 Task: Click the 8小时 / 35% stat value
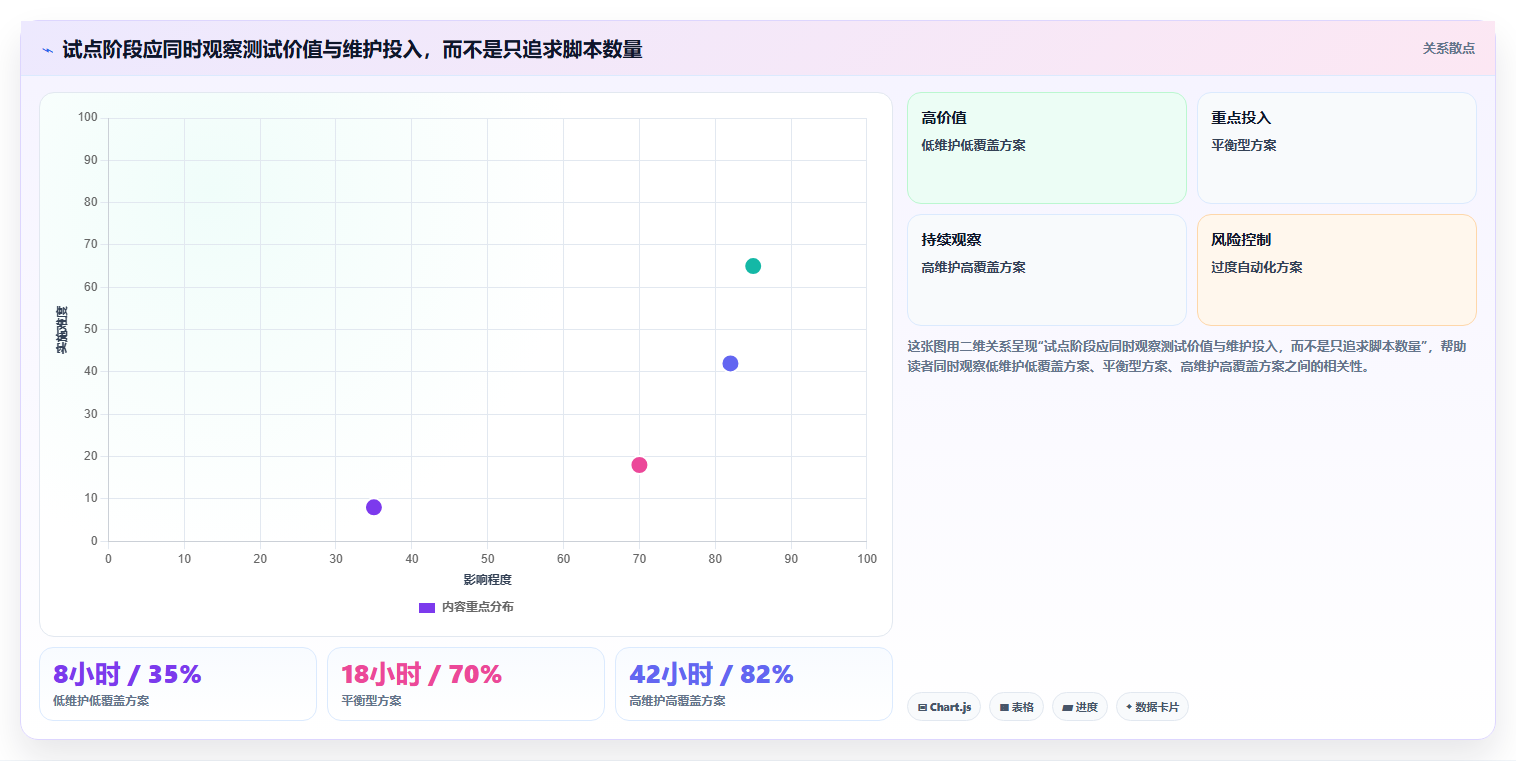pos(128,674)
